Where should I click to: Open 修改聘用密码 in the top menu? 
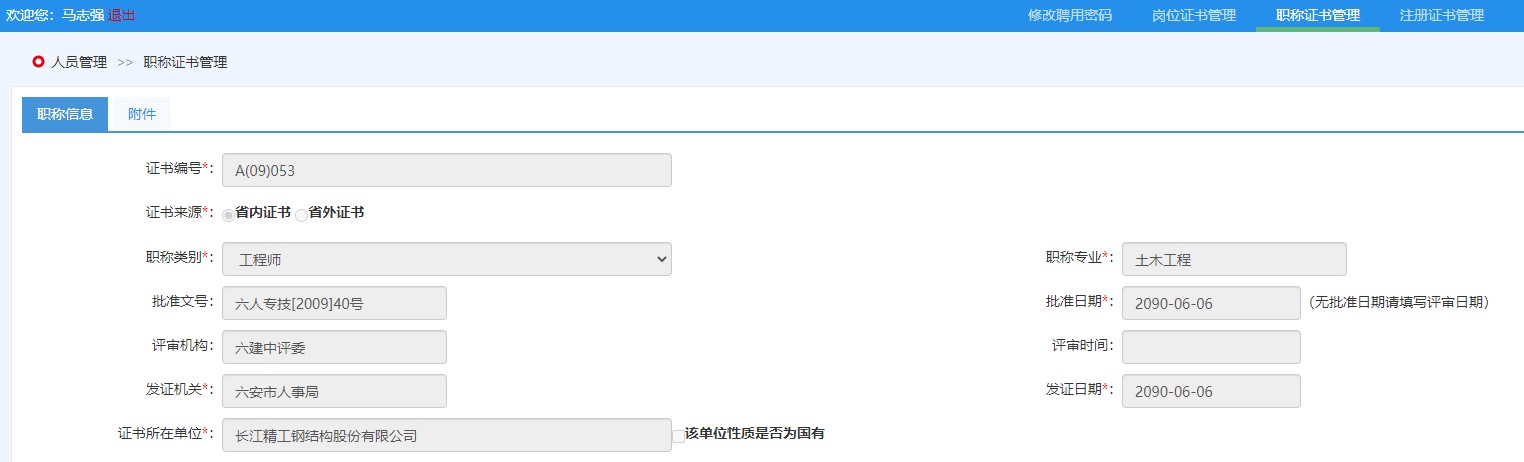pos(1069,16)
